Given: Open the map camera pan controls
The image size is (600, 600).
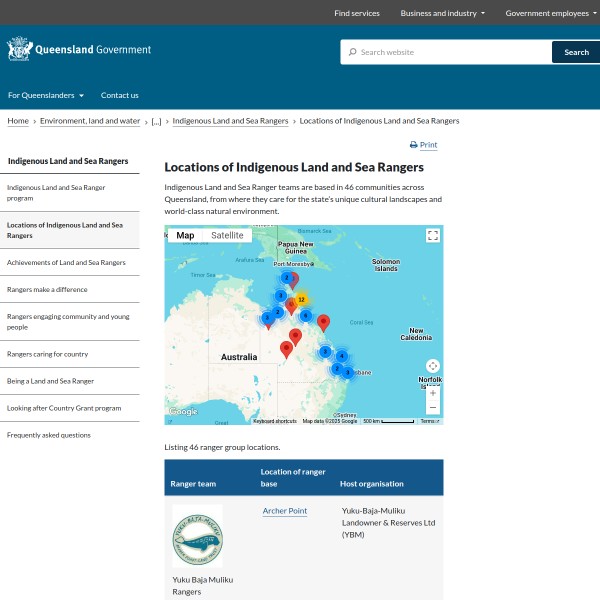Looking at the screenshot, I should [433, 366].
